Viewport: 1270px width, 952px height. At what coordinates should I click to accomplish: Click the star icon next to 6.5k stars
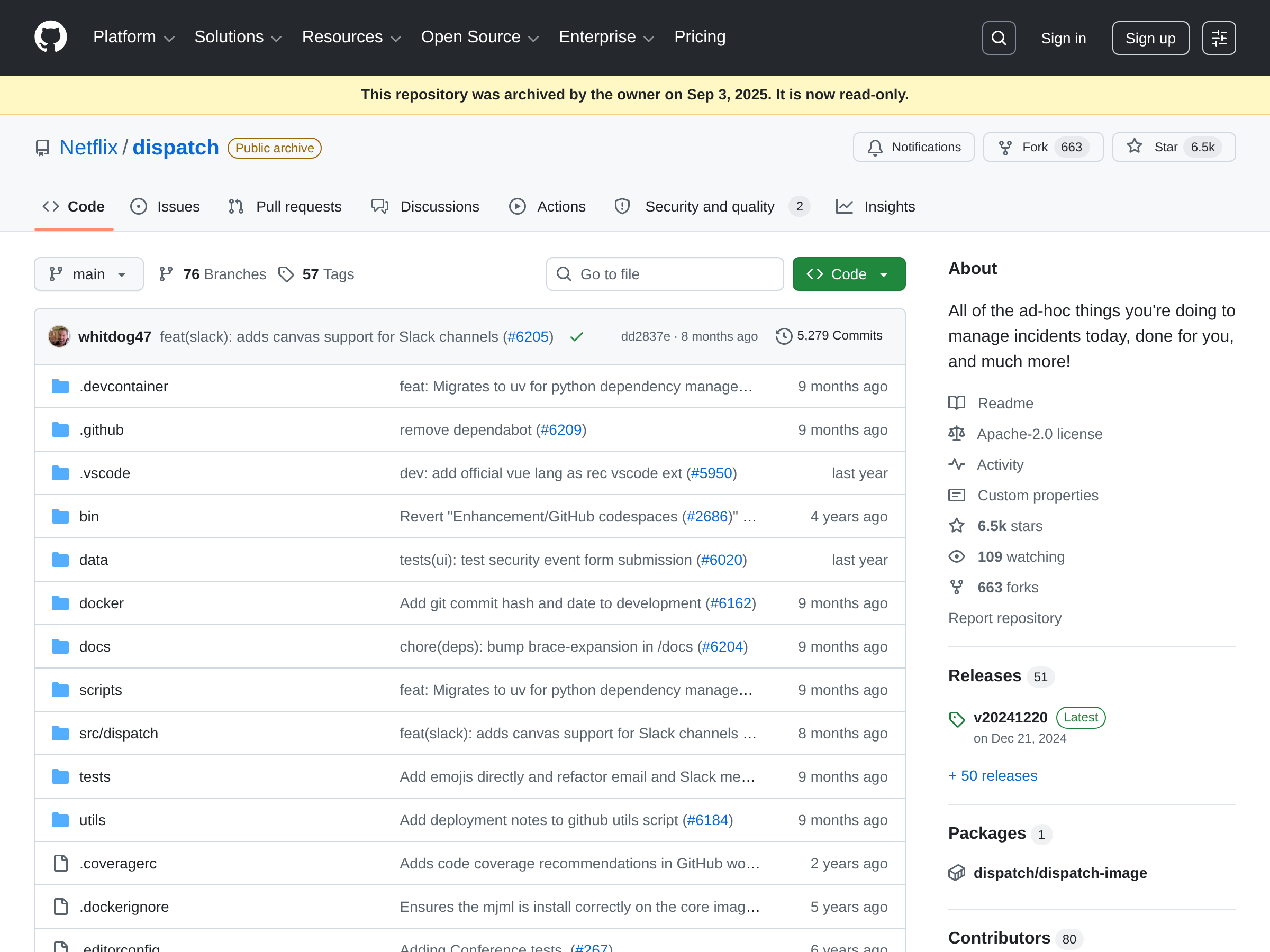point(957,526)
